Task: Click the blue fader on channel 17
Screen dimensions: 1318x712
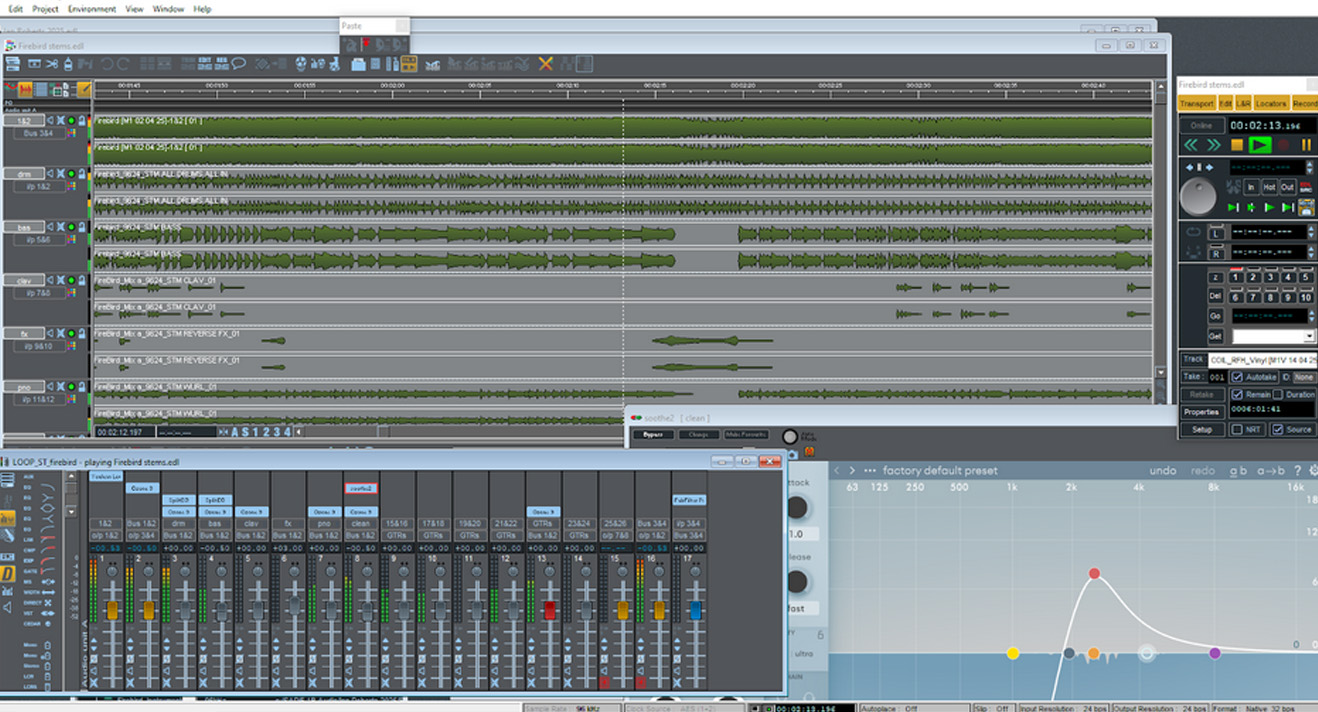Action: pyautogui.click(x=695, y=610)
